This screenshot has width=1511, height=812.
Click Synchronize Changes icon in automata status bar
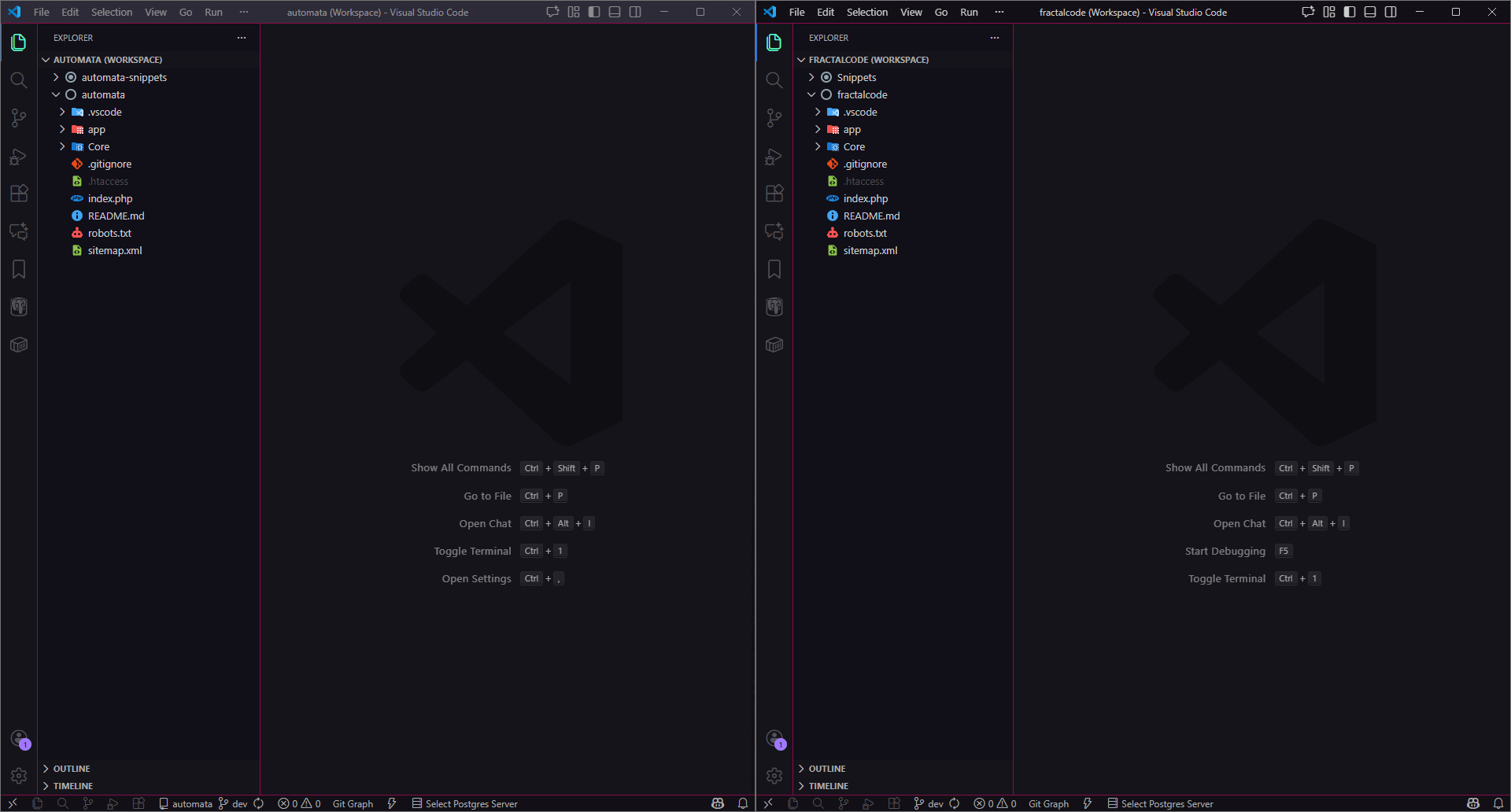click(258, 803)
